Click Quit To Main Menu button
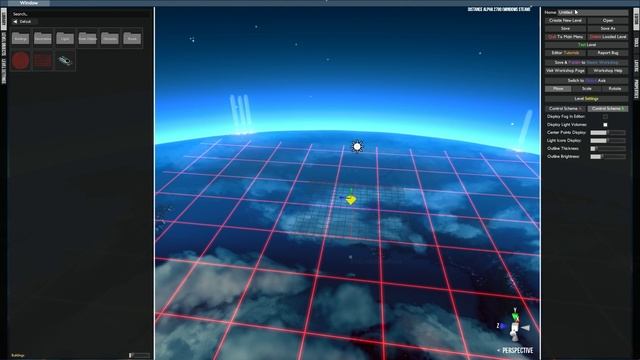The height and width of the screenshot is (360, 640). coord(565,36)
